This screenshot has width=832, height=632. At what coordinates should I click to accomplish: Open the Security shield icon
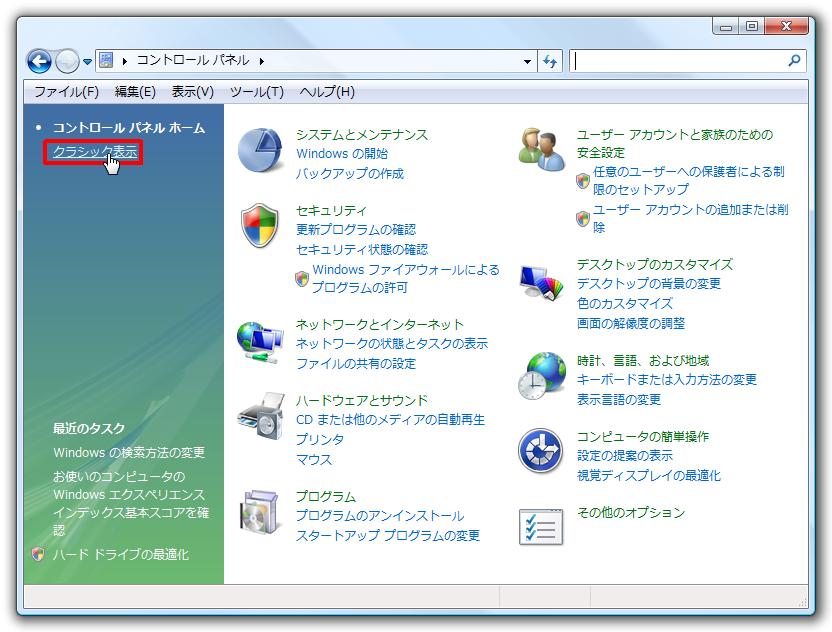coord(260,226)
